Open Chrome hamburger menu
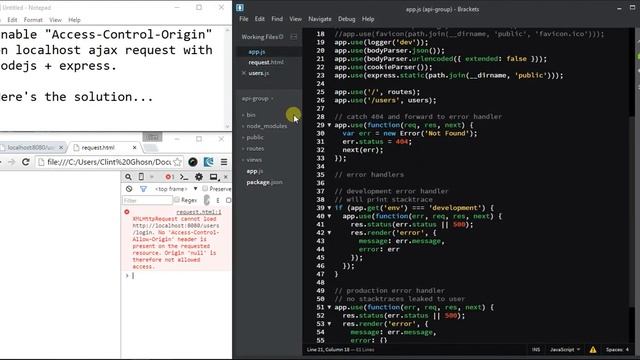 [x=224, y=162]
